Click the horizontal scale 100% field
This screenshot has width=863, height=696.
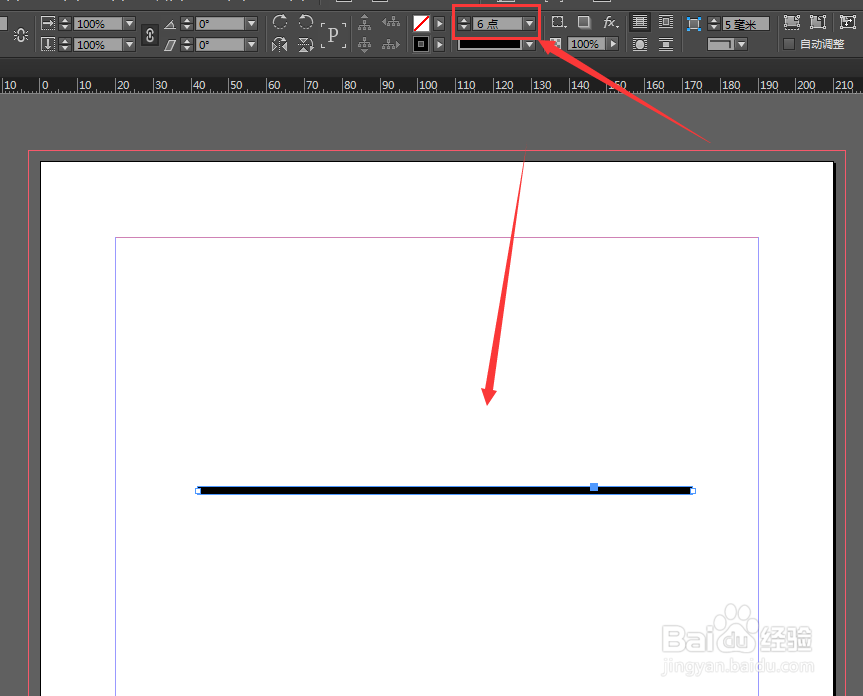point(99,24)
